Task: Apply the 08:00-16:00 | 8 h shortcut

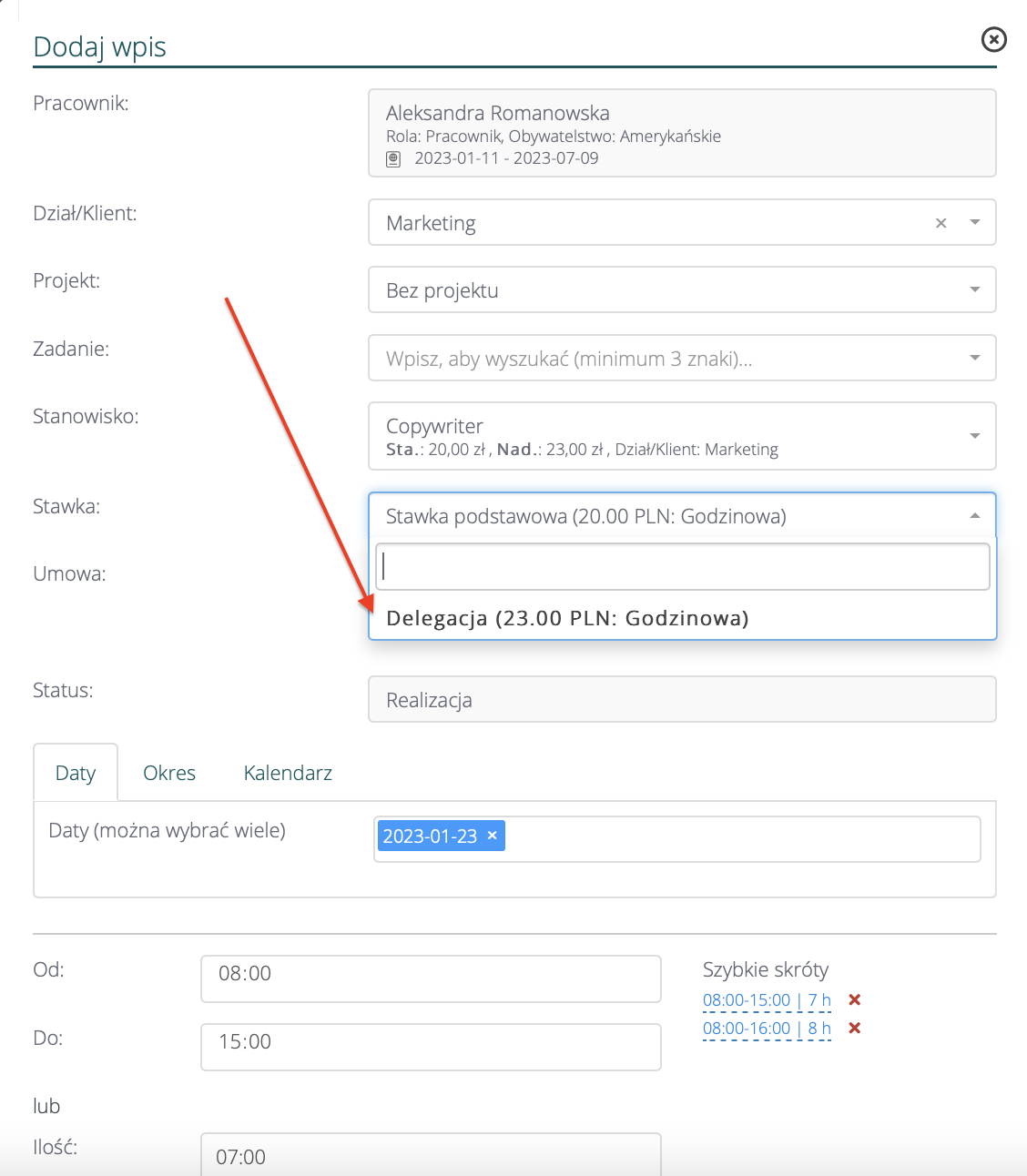Action: (x=766, y=1028)
